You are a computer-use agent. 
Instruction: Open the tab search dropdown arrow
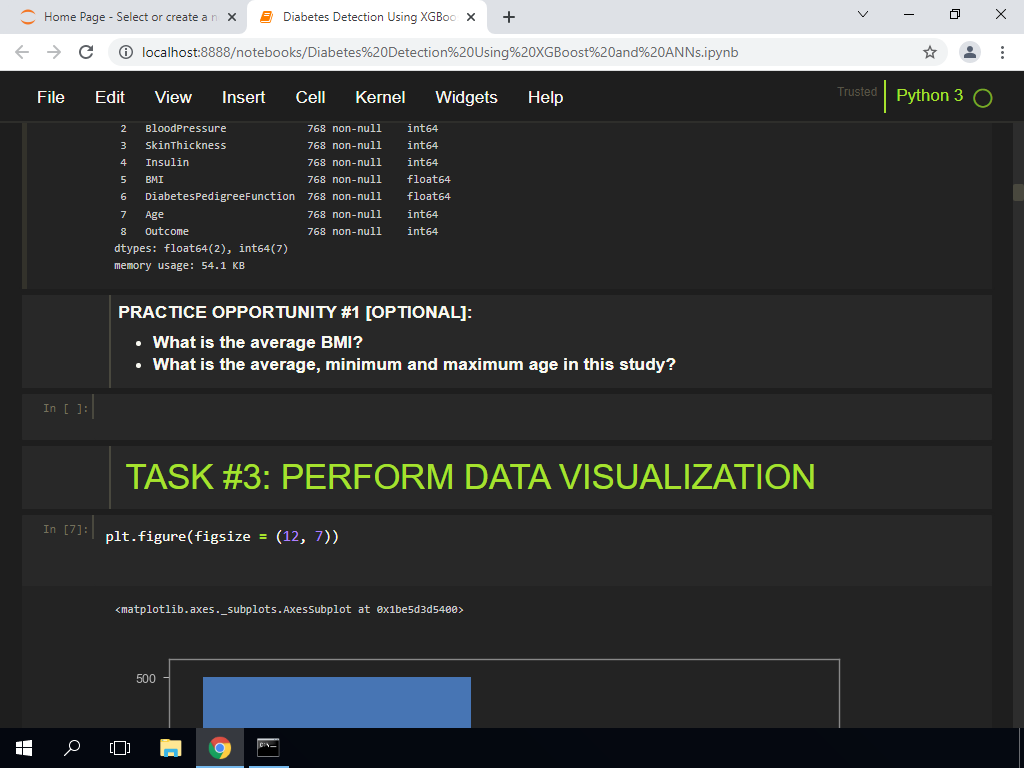coord(863,14)
